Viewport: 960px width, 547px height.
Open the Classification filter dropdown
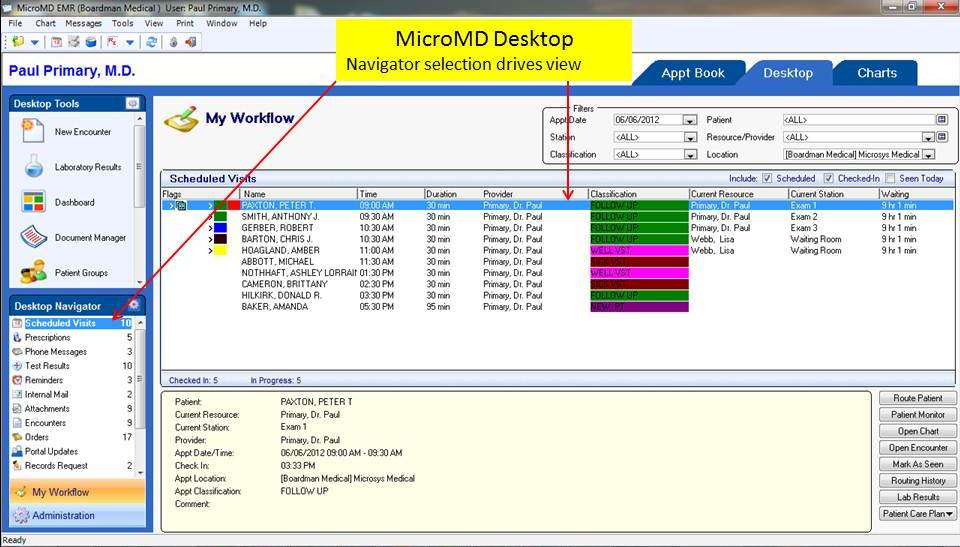click(690, 155)
